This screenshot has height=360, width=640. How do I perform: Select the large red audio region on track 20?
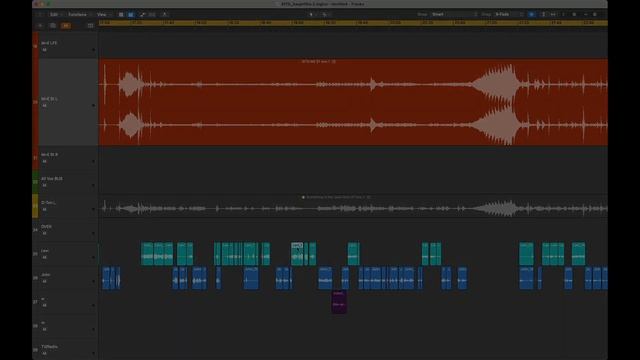point(353,102)
